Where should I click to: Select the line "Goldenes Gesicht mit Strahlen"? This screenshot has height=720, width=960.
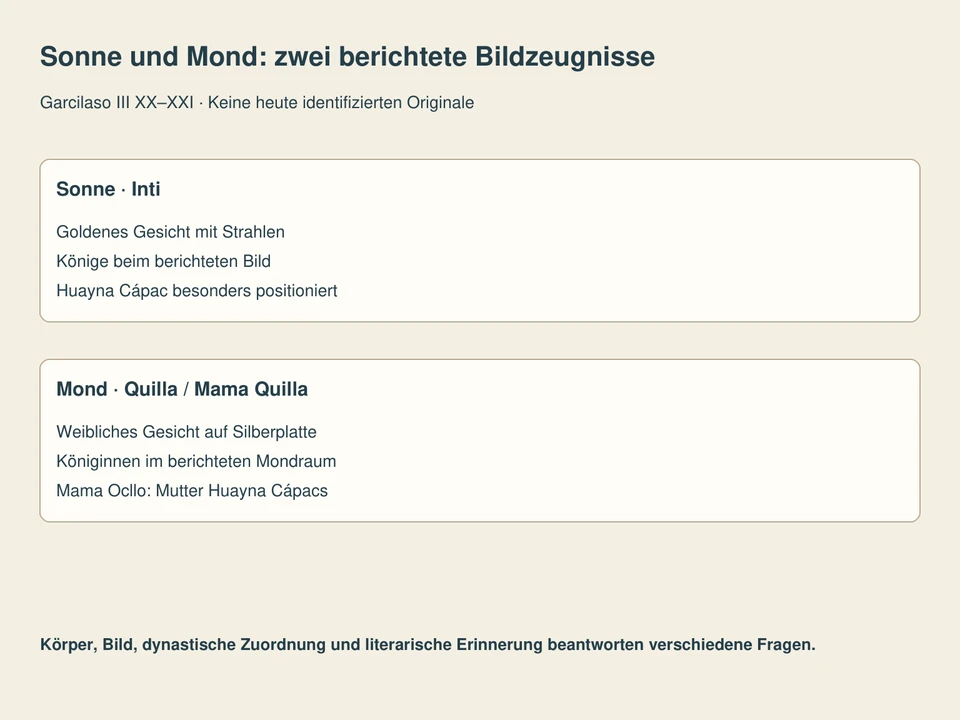pos(170,232)
